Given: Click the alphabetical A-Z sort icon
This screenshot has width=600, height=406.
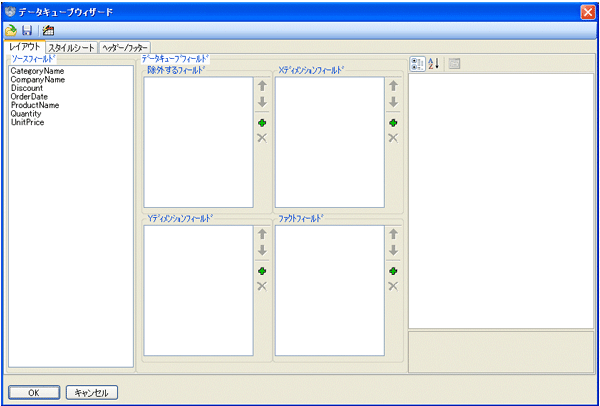Looking at the screenshot, I should tap(433, 64).
